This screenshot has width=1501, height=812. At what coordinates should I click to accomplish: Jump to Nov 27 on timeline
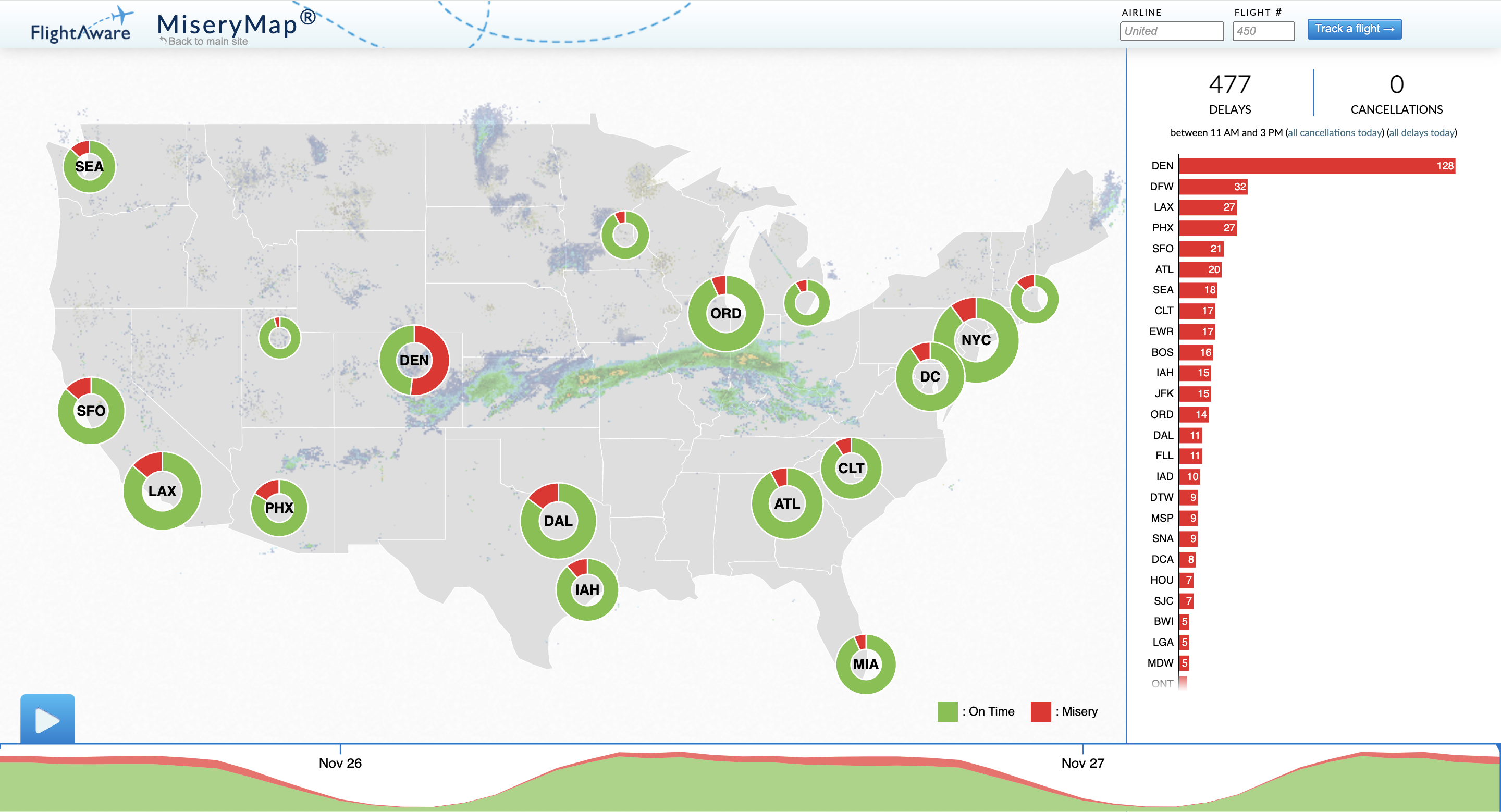click(x=1082, y=762)
